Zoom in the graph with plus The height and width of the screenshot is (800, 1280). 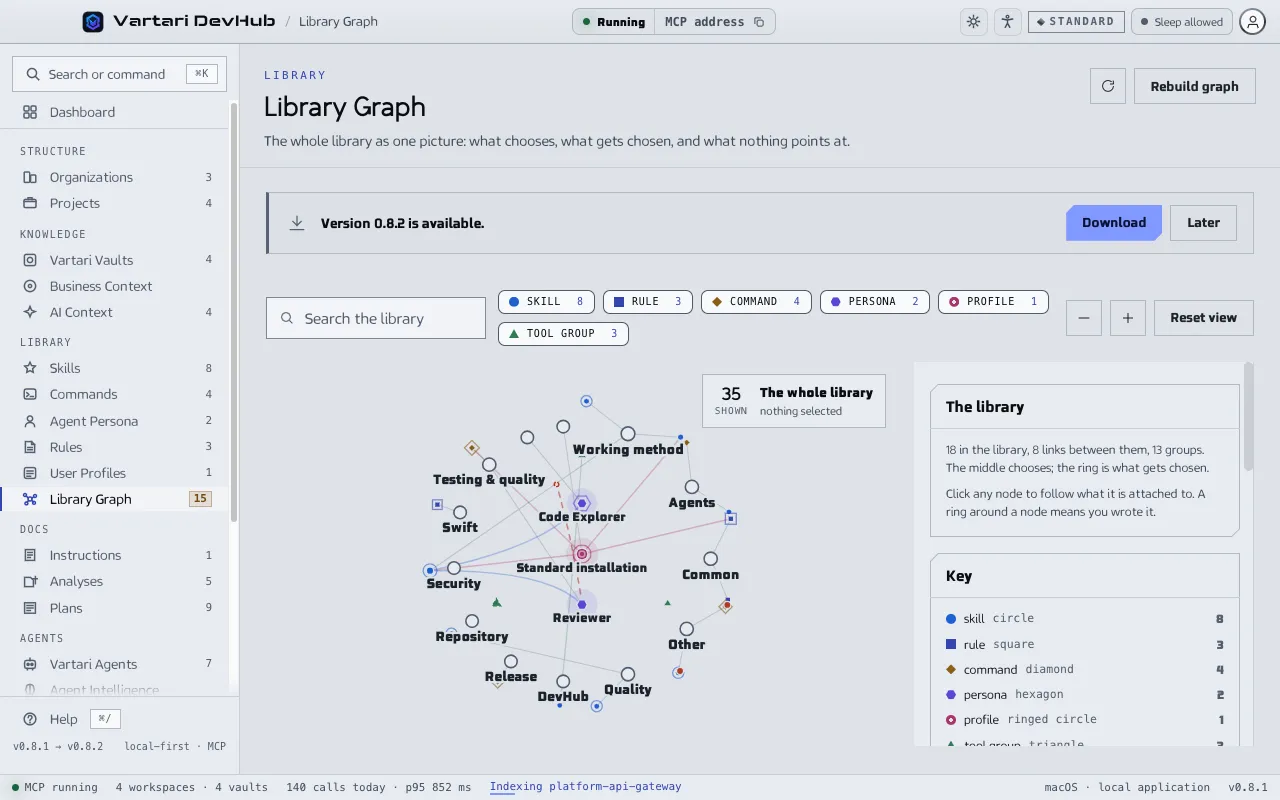coord(1128,318)
